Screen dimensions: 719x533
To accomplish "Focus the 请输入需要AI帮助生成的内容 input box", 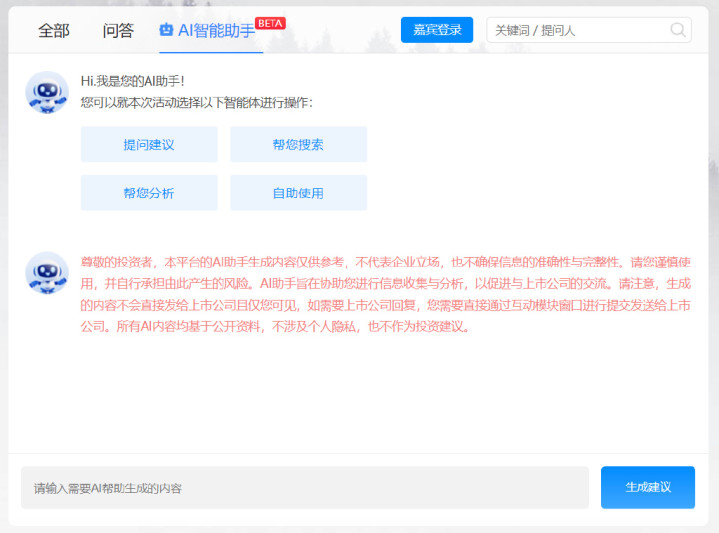I will tap(305, 488).
